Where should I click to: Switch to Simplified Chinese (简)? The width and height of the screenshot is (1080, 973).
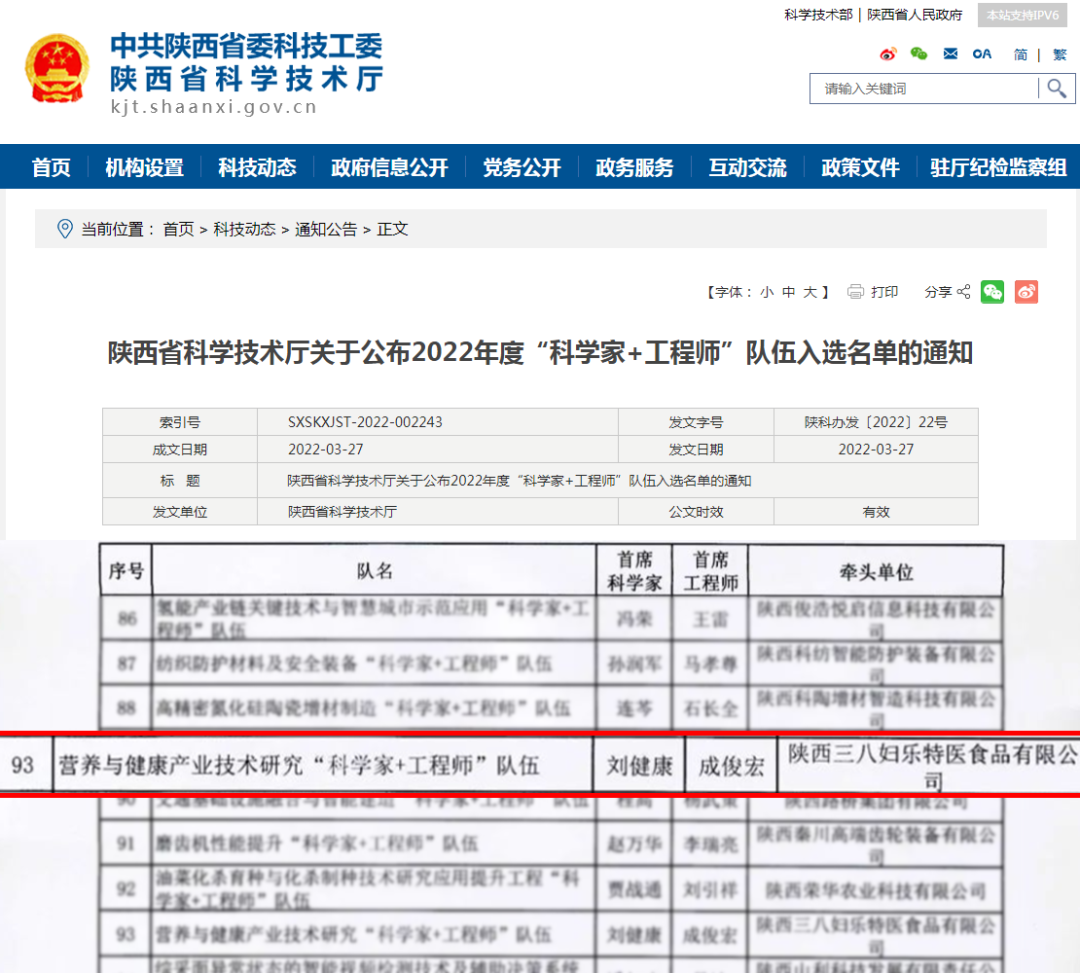click(x=1020, y=54)
